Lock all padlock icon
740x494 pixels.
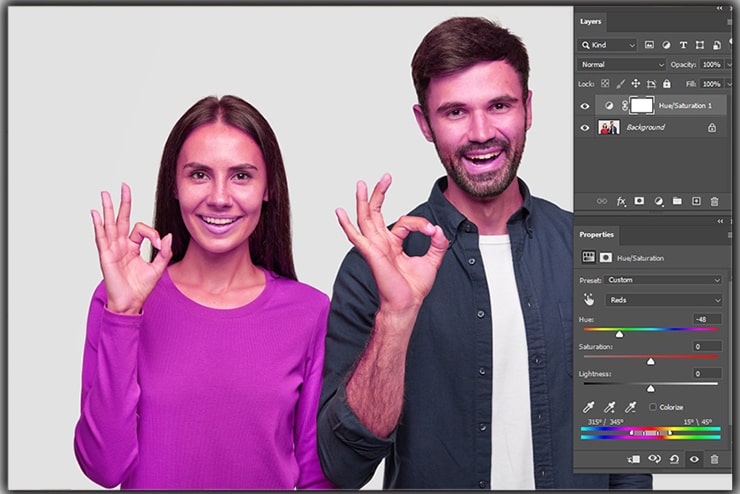(x=666, y=84)
